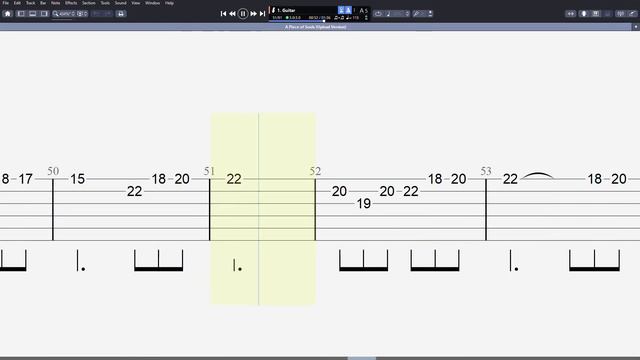Click the small button at tab bar end
The image size is (640, 360).
(636, 27)
